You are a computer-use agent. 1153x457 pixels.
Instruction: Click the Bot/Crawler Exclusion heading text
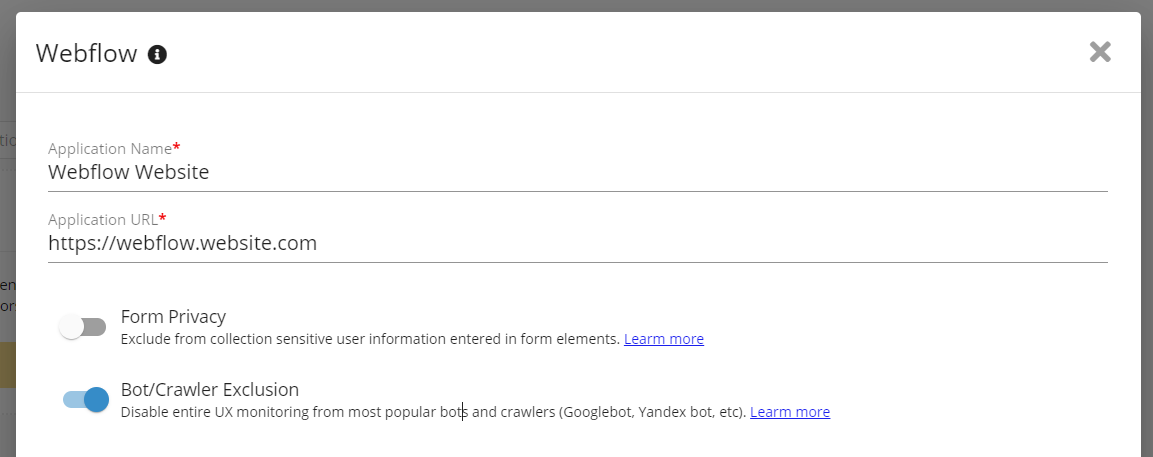(x=209, y=390)
